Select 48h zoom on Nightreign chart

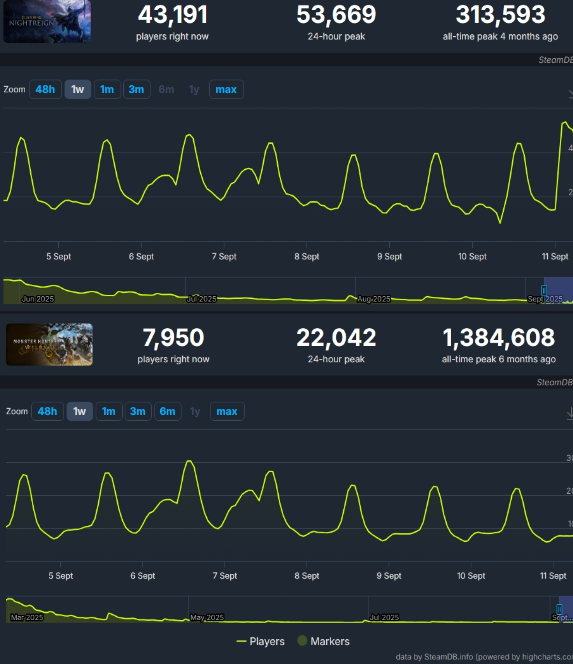point(45,89)
